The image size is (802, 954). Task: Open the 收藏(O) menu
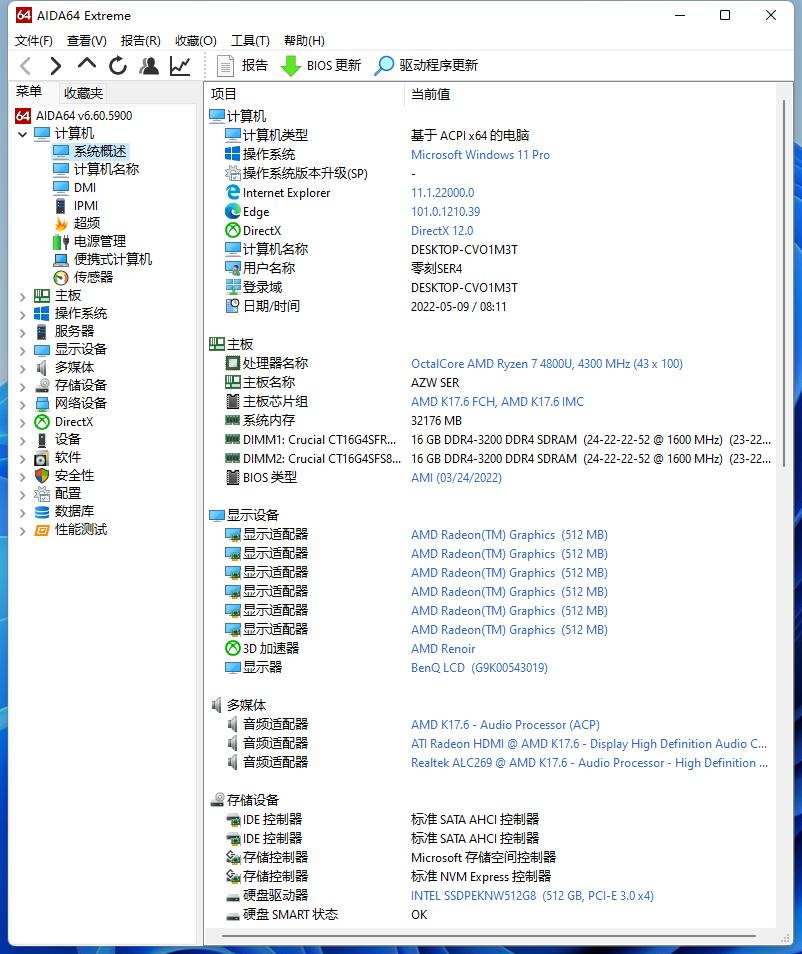(x=195, y=40)
